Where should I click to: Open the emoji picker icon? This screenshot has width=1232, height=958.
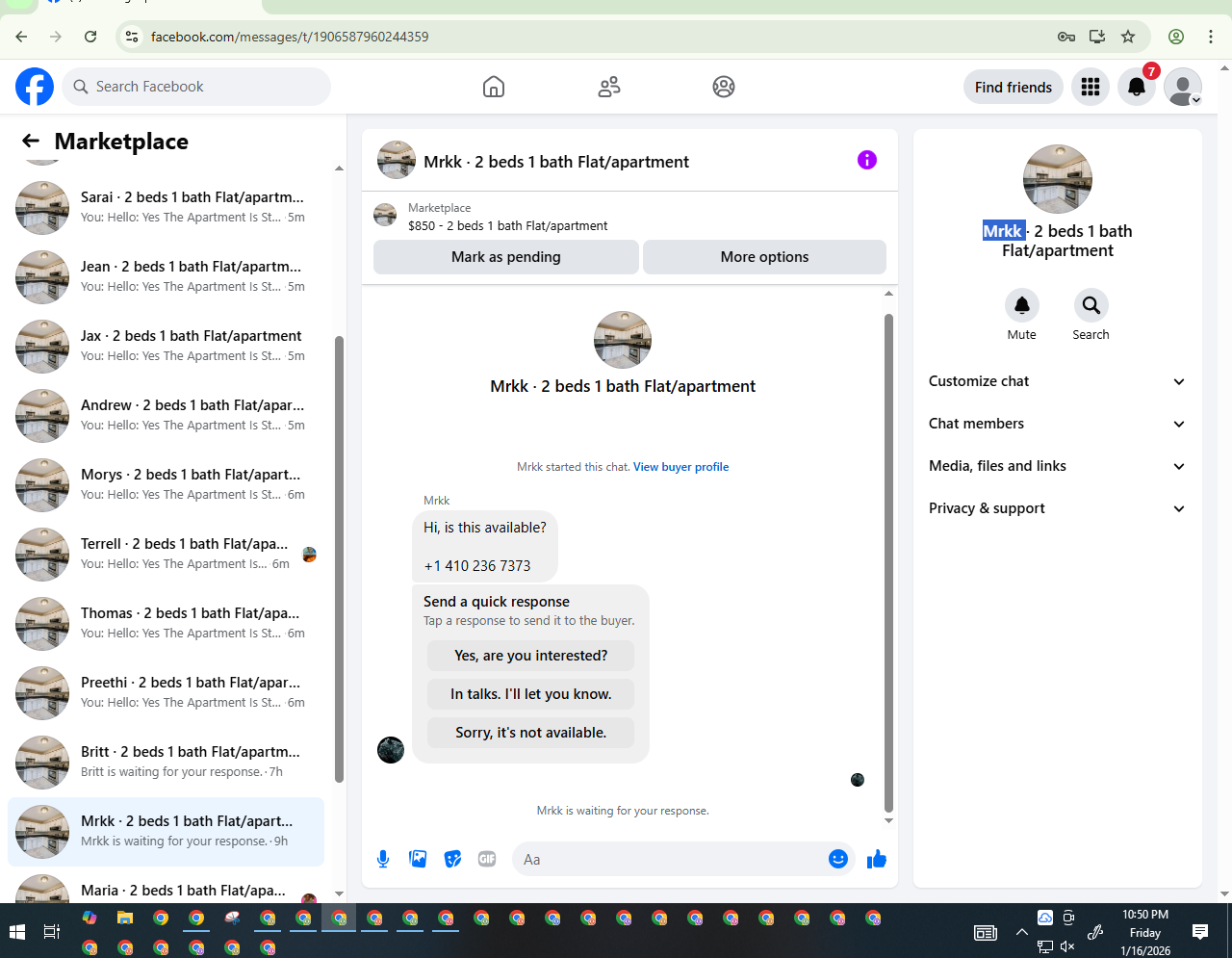tap(838, 859)
